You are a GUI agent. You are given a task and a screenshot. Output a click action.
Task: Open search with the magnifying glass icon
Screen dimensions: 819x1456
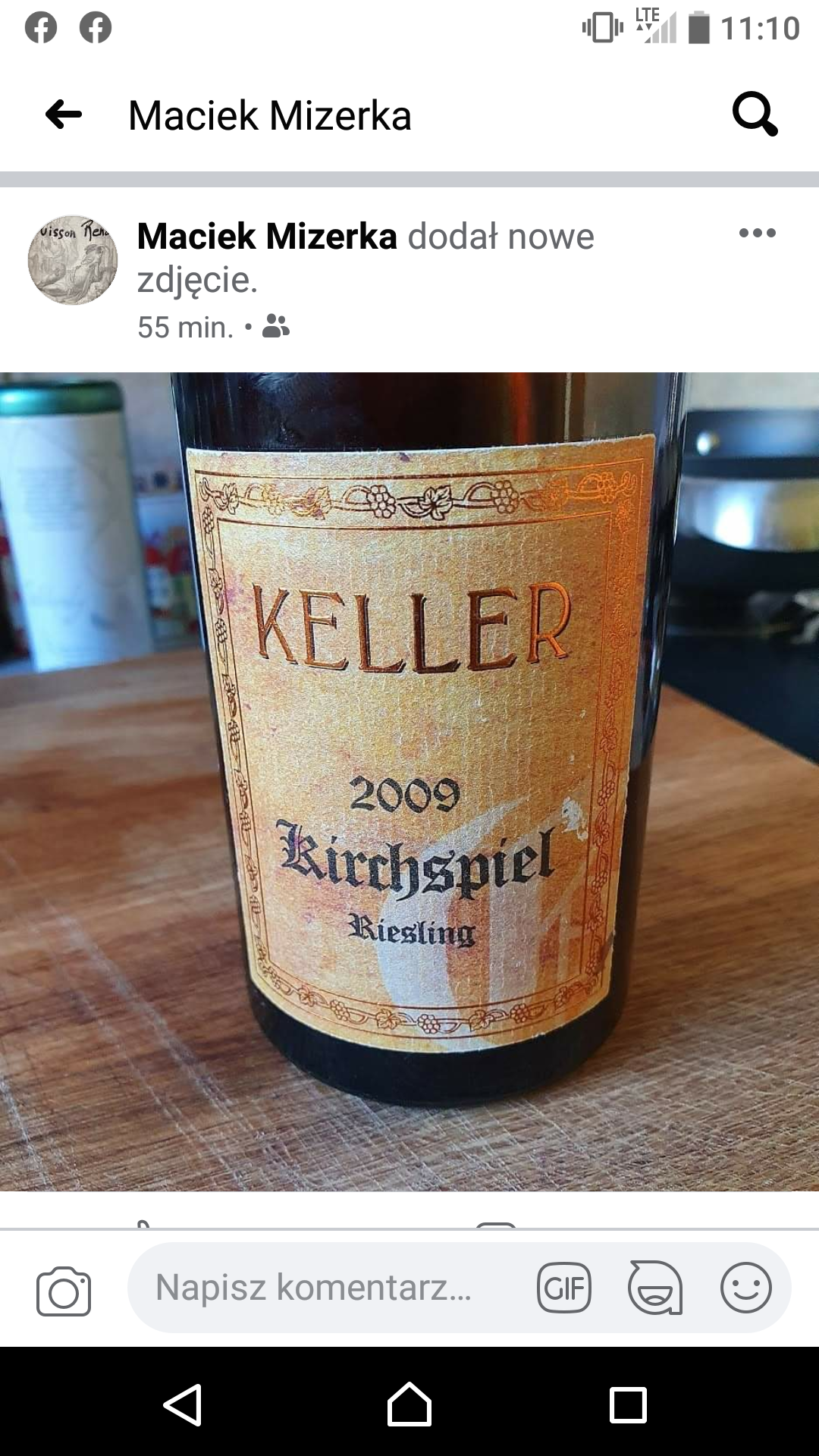coord(755,115)
